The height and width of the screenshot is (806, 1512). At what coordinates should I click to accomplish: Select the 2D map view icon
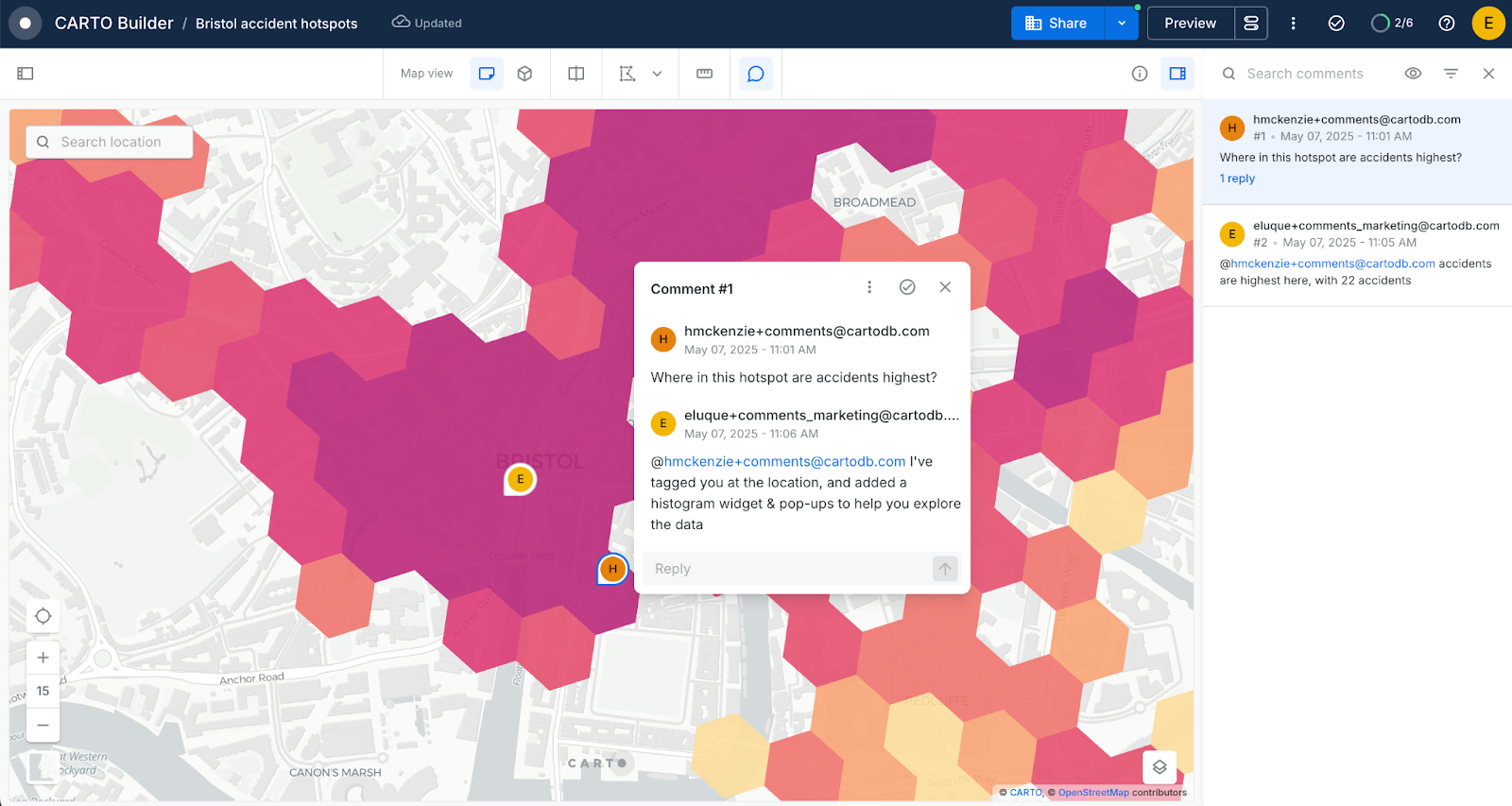click(x=487, y=74)
